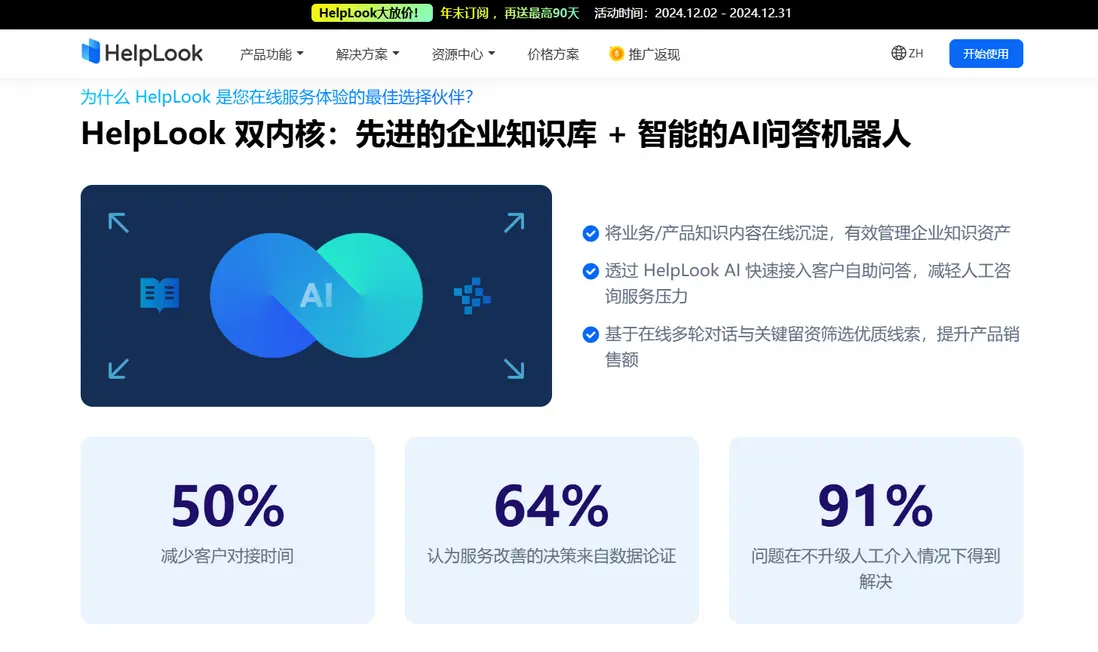Click checkmark icon beside 基于在线多轮对话
Image resolution: width=1098 pixels, height=652 pixels.
tap(590, 335)
